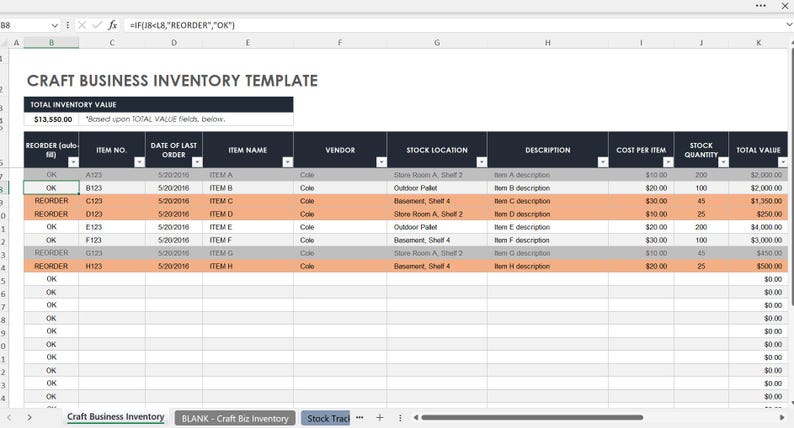Select G123 item number cell

(x=112, y=253)
